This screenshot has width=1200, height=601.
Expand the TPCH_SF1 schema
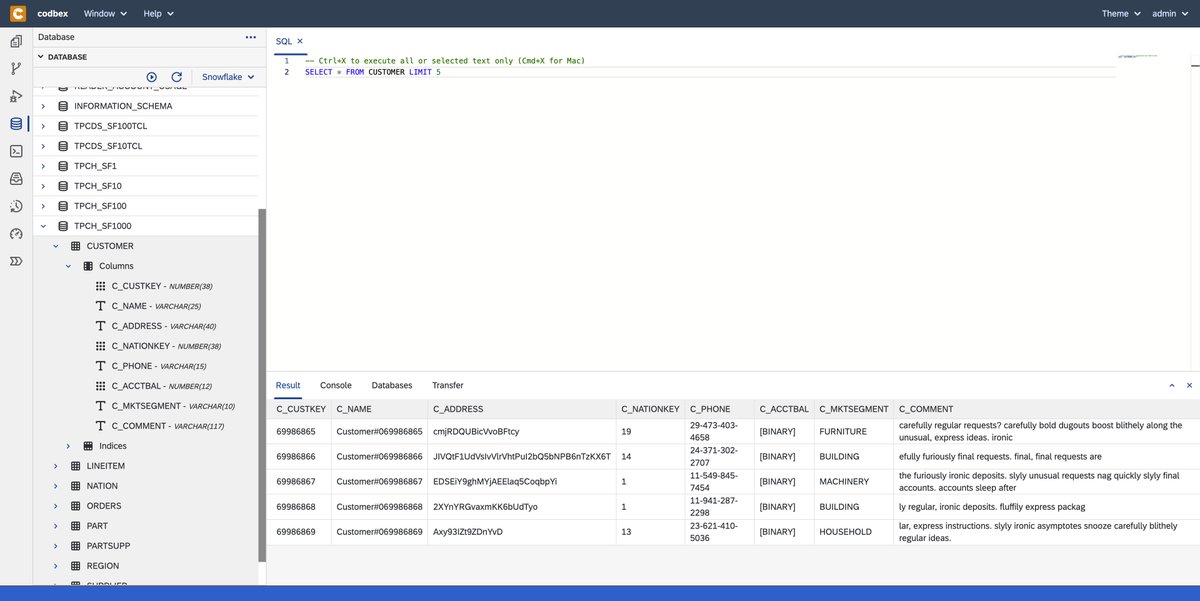click(x=43, y=166)
